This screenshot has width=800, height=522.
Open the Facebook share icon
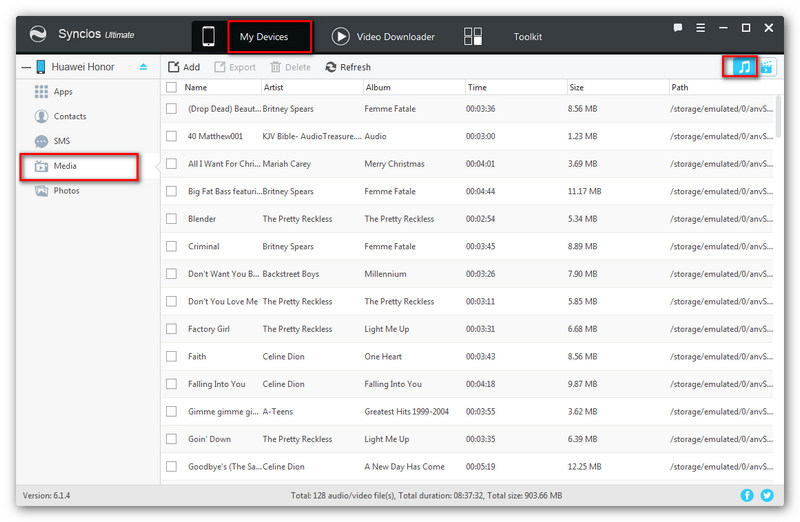coord(747,495)
